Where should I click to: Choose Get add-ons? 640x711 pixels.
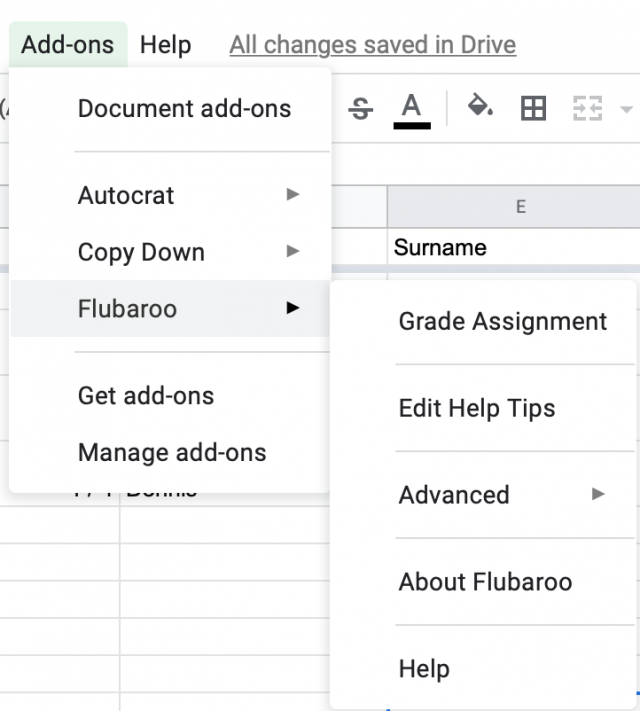170,395
